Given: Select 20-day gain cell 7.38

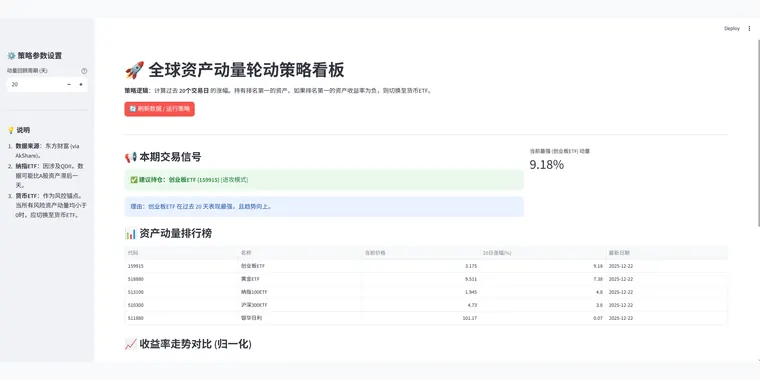Looking at the screenshot, I should pyautogui.click(x=543, y=279).
